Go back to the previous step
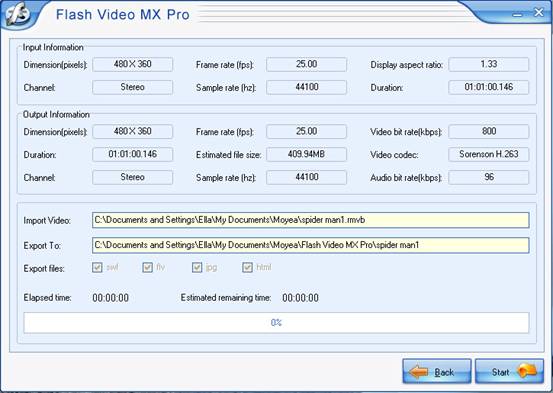The height and width of the screenshot is (393, 553). (x=437, y=371)
